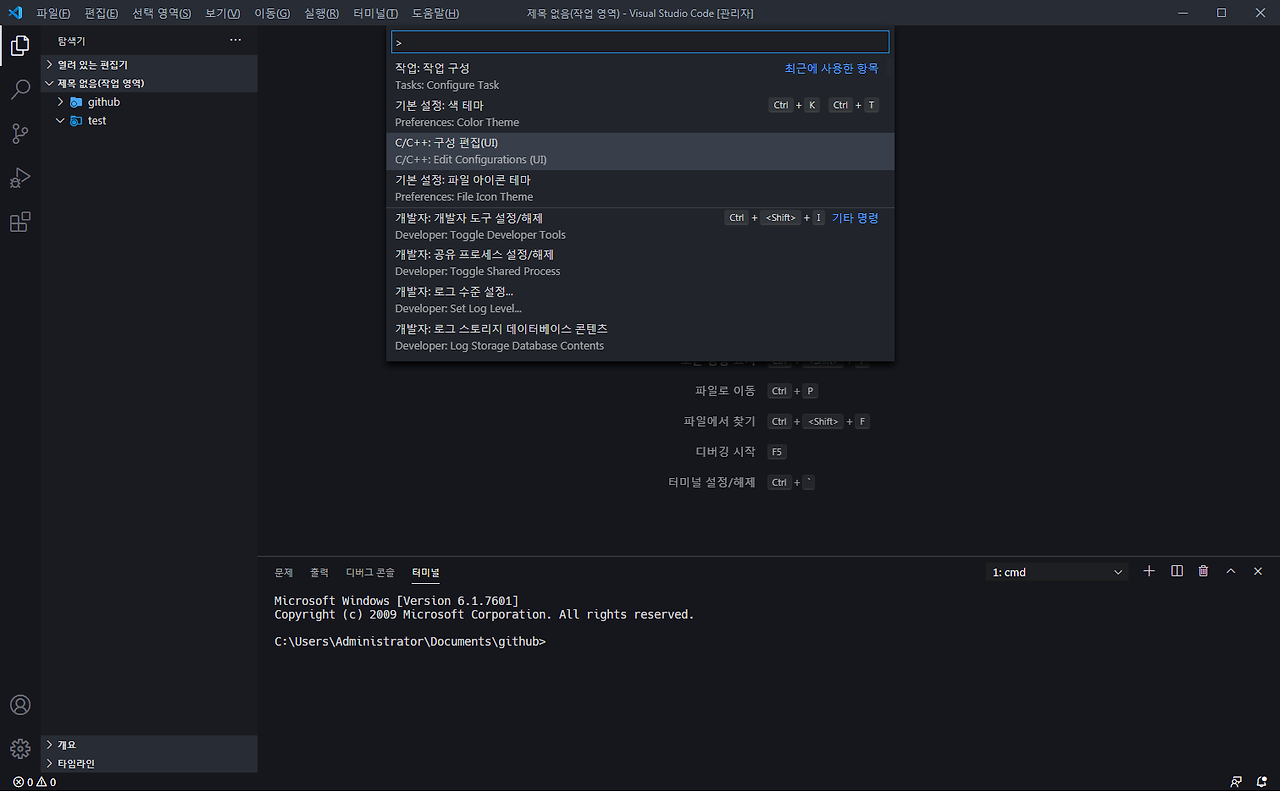Viewport: 1280px width, 792px height.
Task: Click the '디버깅 시작' shortcut hint
Action: tap(725, 452)
